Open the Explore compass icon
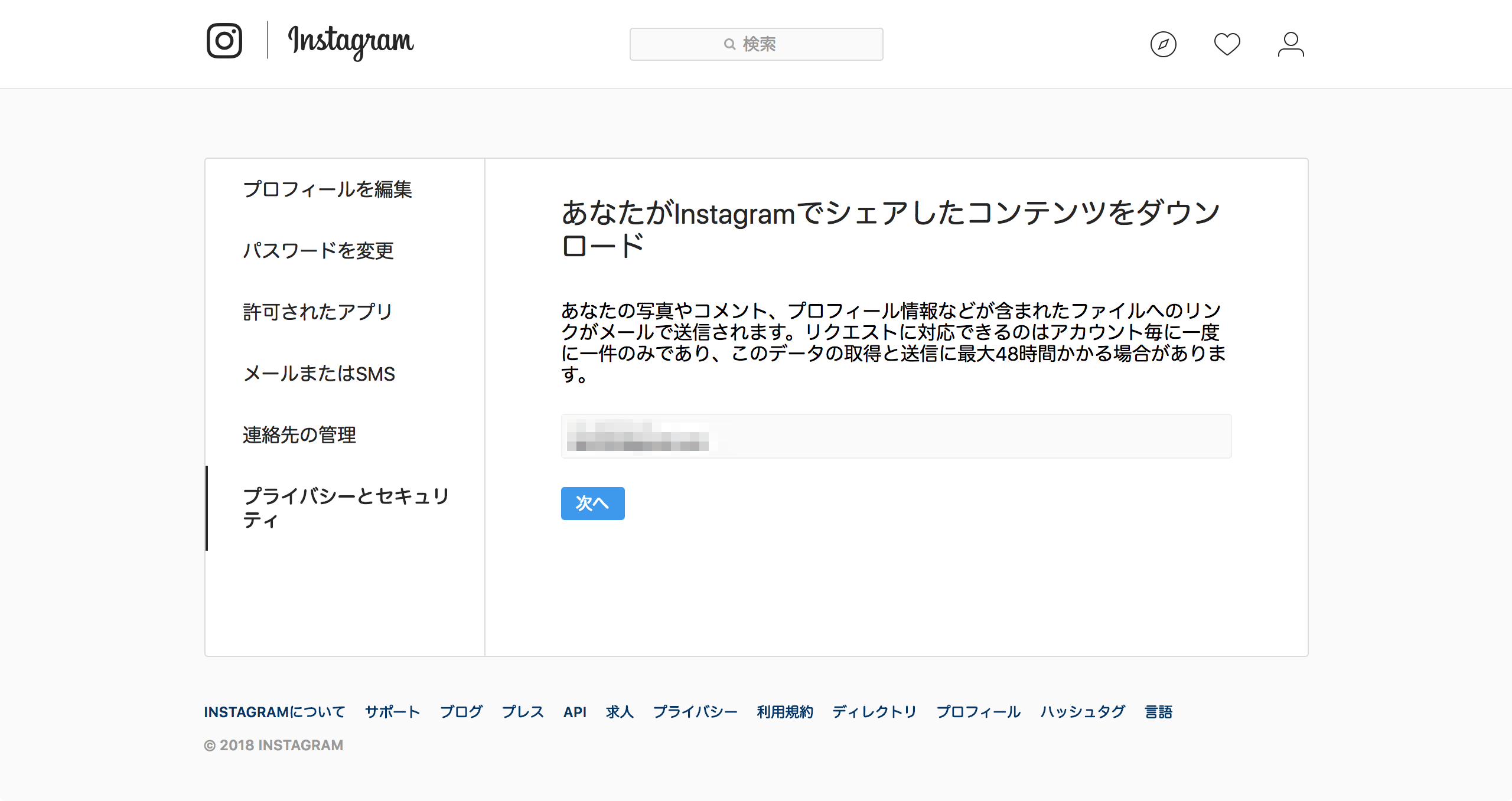The height and width of the screenshot is (801, 1512). pyautogui.click(x=1163, y=44)
